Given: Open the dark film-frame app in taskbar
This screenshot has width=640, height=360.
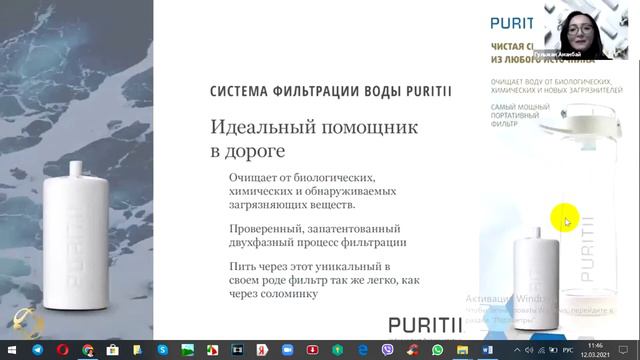Looking at the screenshot, I should click(238, 350).
